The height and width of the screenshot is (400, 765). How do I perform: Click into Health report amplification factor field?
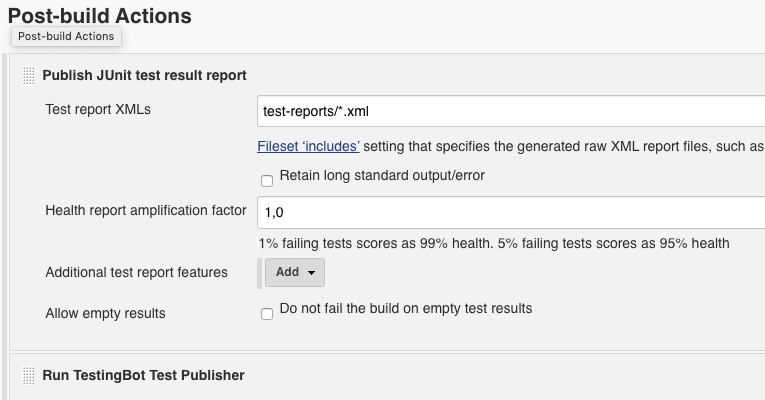pos(511,212)
